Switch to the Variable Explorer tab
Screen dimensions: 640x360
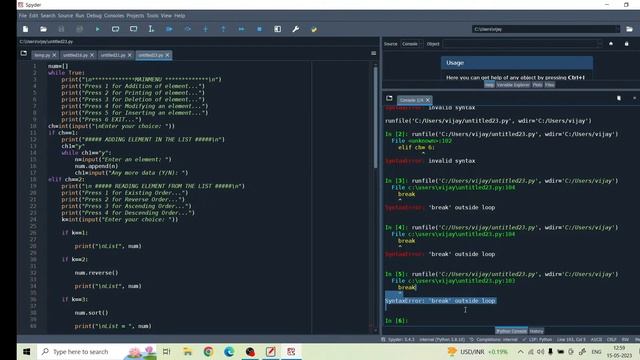point(513,85)
